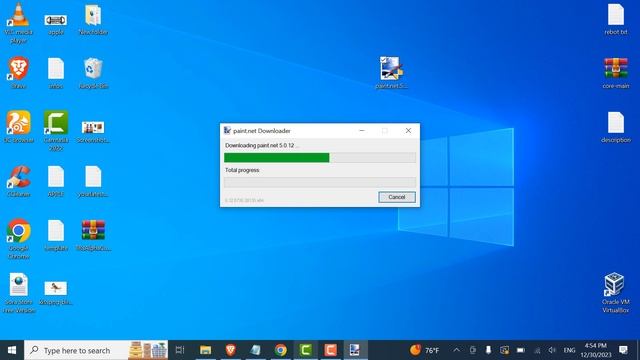
Task: Open the volume control in system tray
Action: [x=552, y=350]
